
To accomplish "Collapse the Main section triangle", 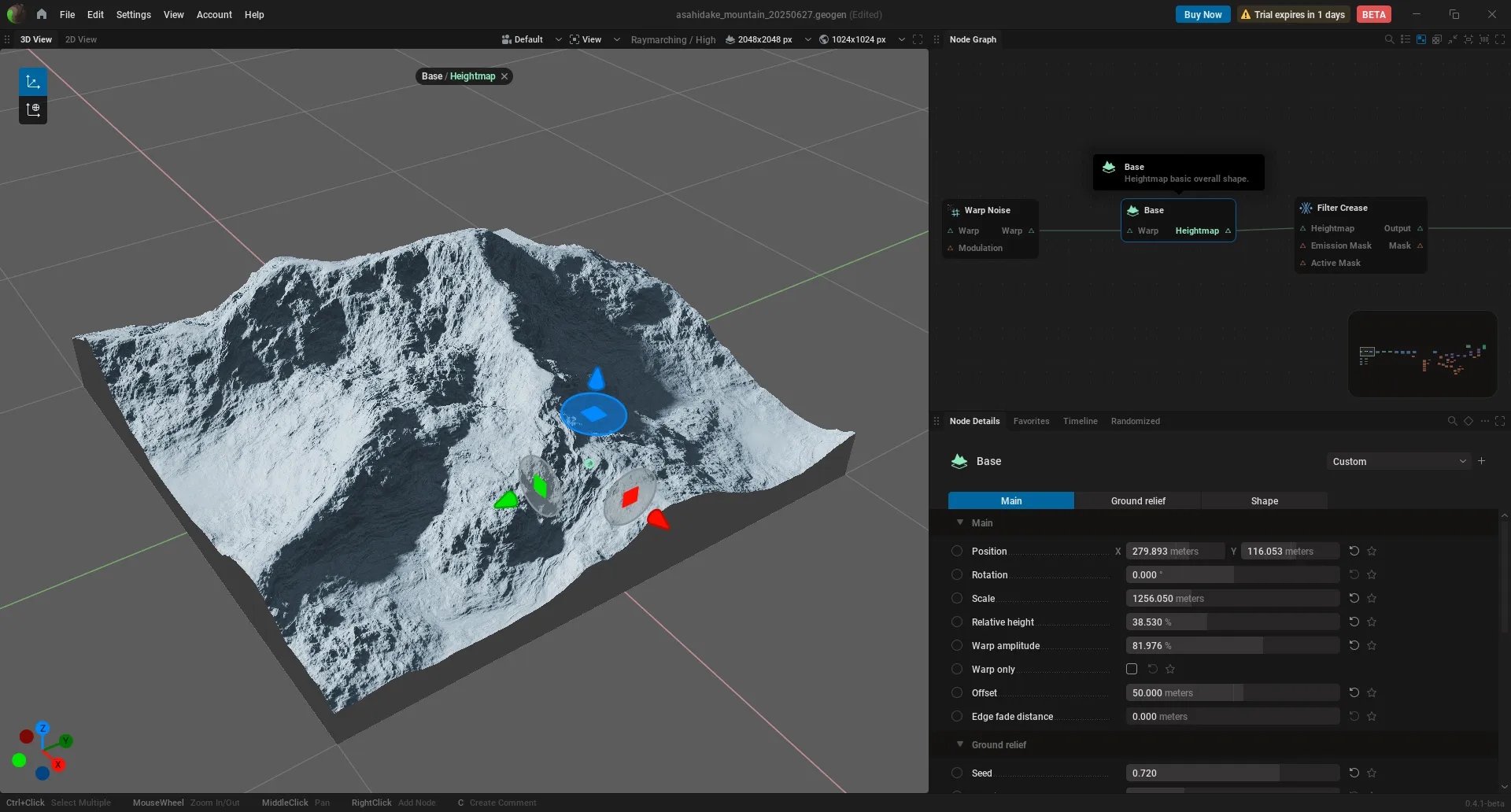I will click(960, 522).
